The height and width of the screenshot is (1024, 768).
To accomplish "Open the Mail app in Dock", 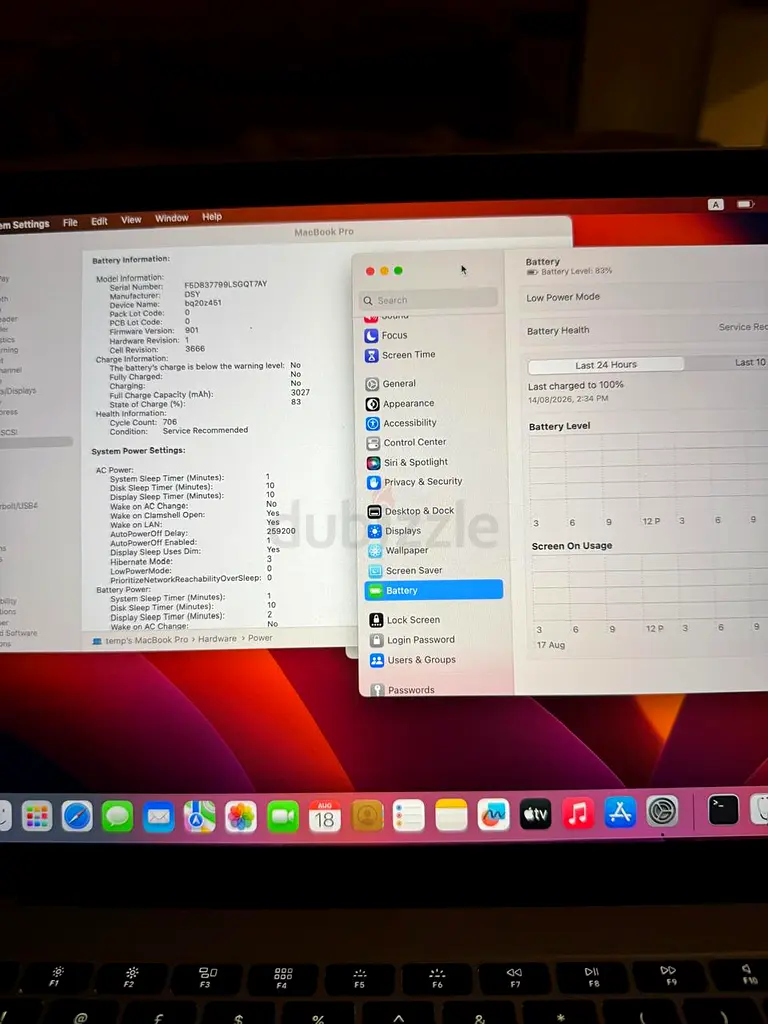I will pyautogui.click(x=158, y=816).
